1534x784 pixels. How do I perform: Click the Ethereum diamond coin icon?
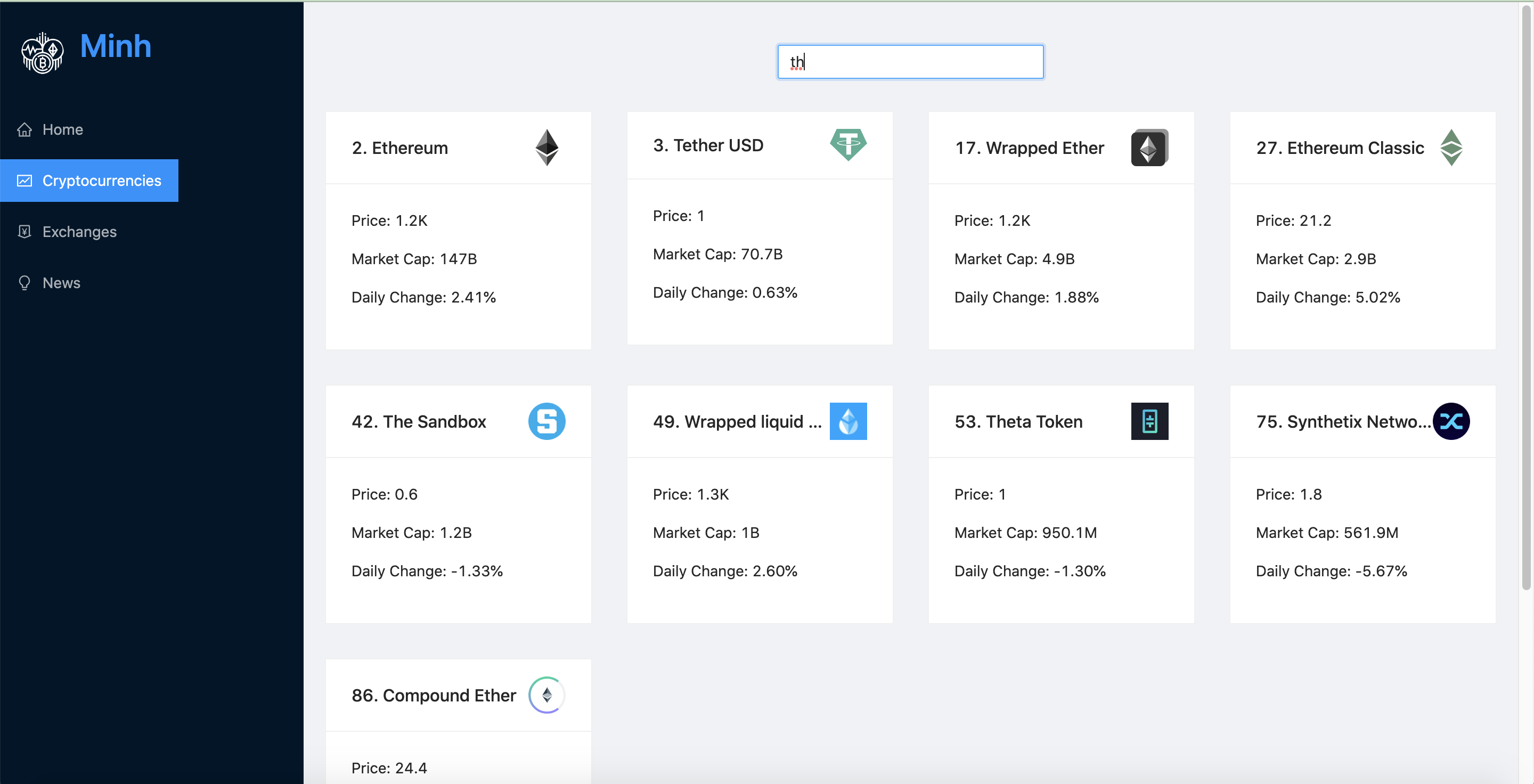(x=546, y=147)
